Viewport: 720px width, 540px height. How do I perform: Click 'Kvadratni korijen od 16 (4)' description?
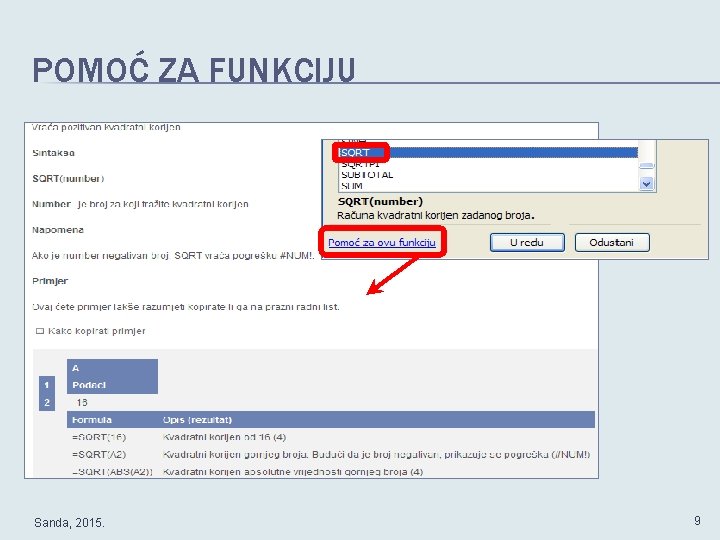tap(225, 437)
